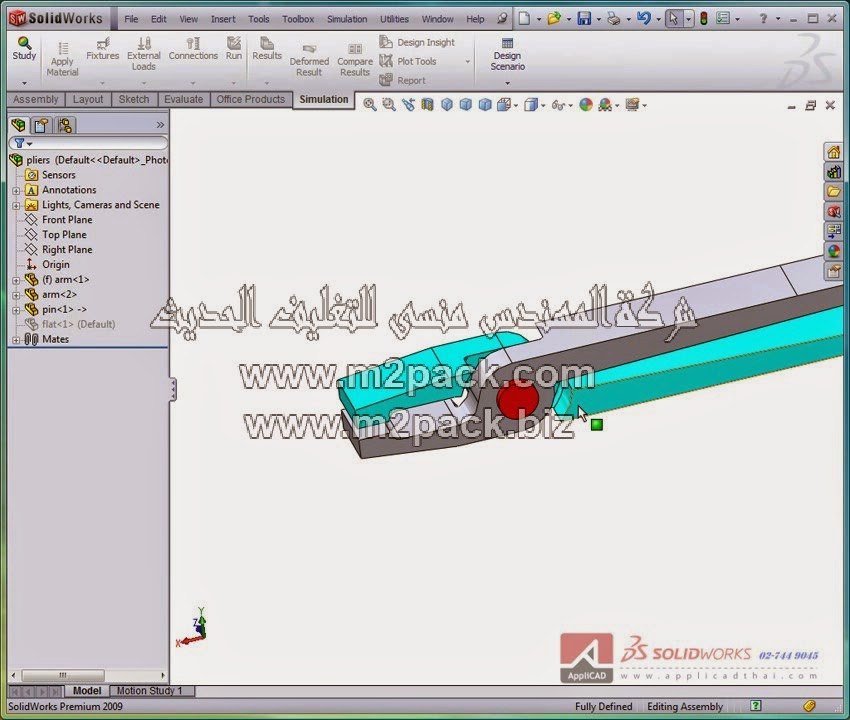Generate a Report
Image resolution: width=850 pixels, height=720 pixels.
click(402, 80)
